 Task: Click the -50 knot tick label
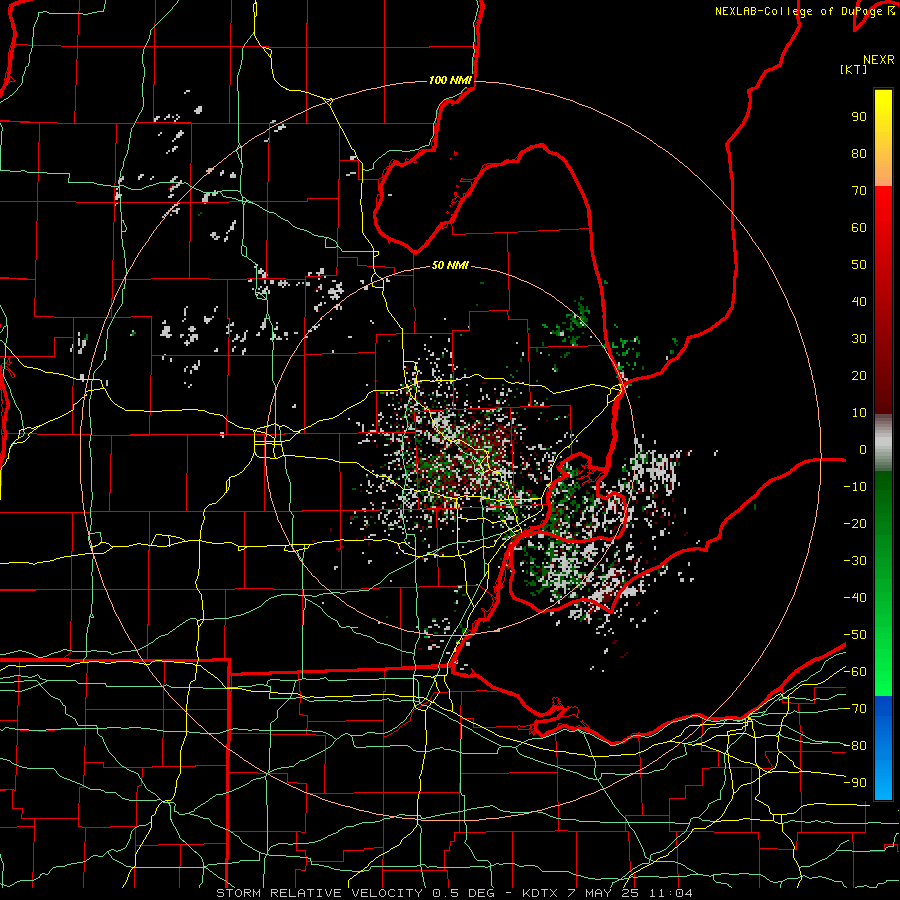855,634
